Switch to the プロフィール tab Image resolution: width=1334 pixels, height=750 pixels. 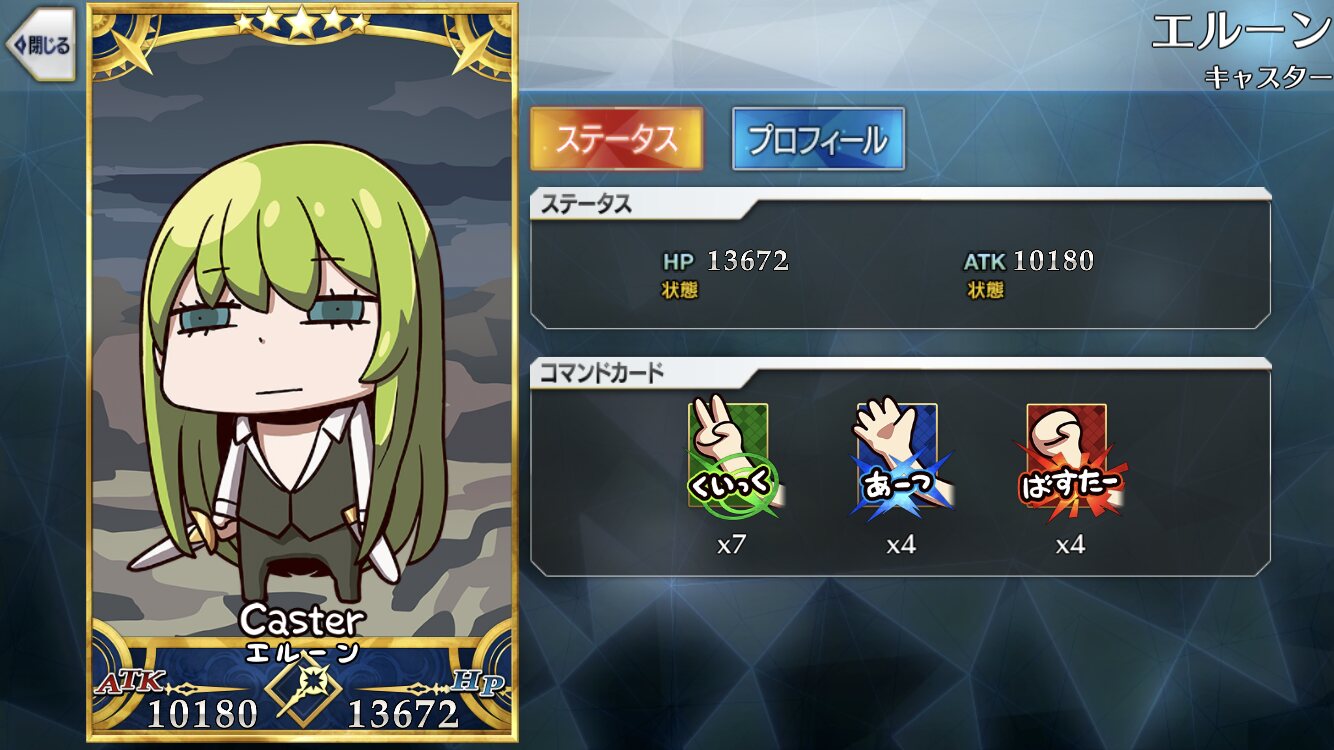(x=818, y=139)
